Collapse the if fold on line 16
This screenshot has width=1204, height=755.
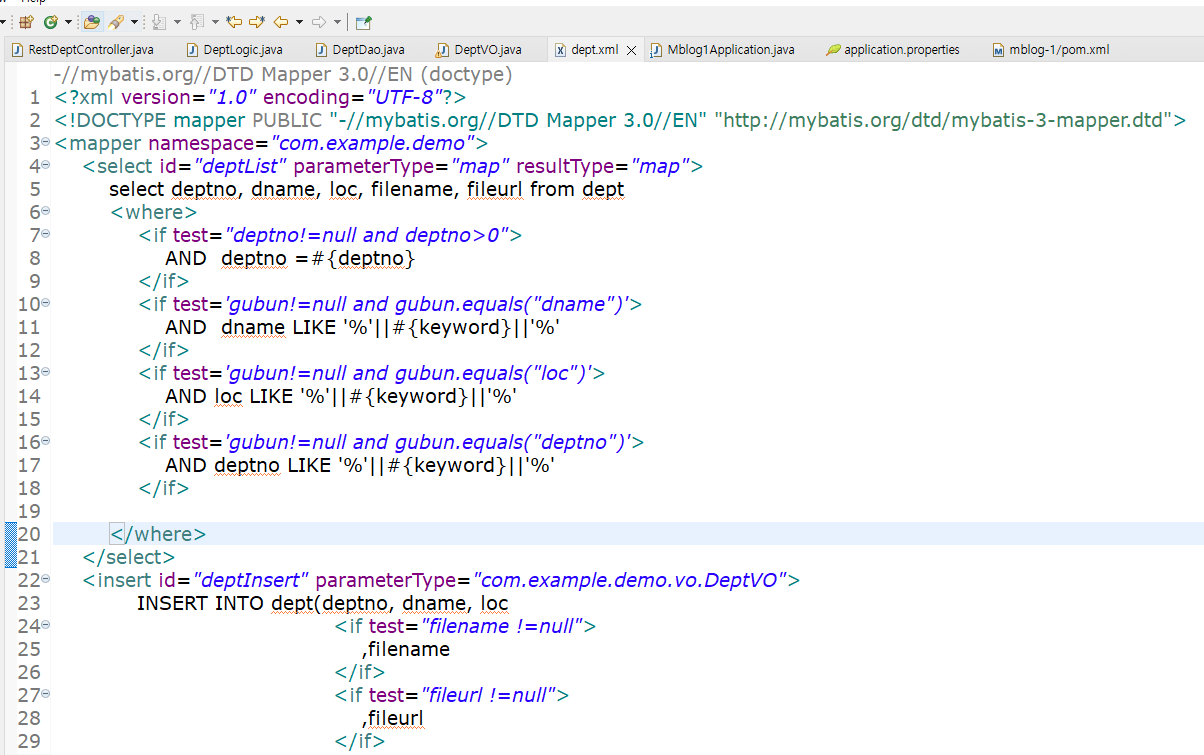tap(46, 442)
